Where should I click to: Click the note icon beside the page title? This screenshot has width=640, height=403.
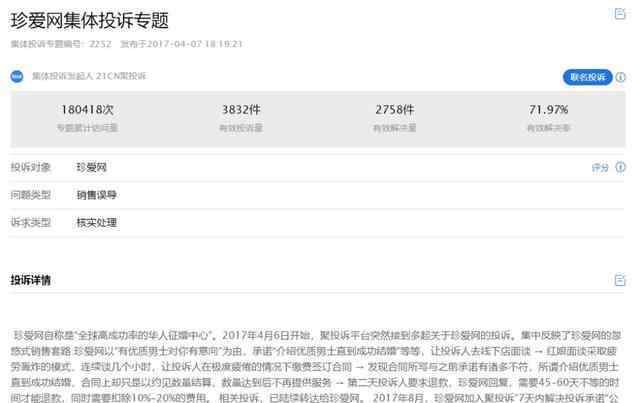[620, 14]
